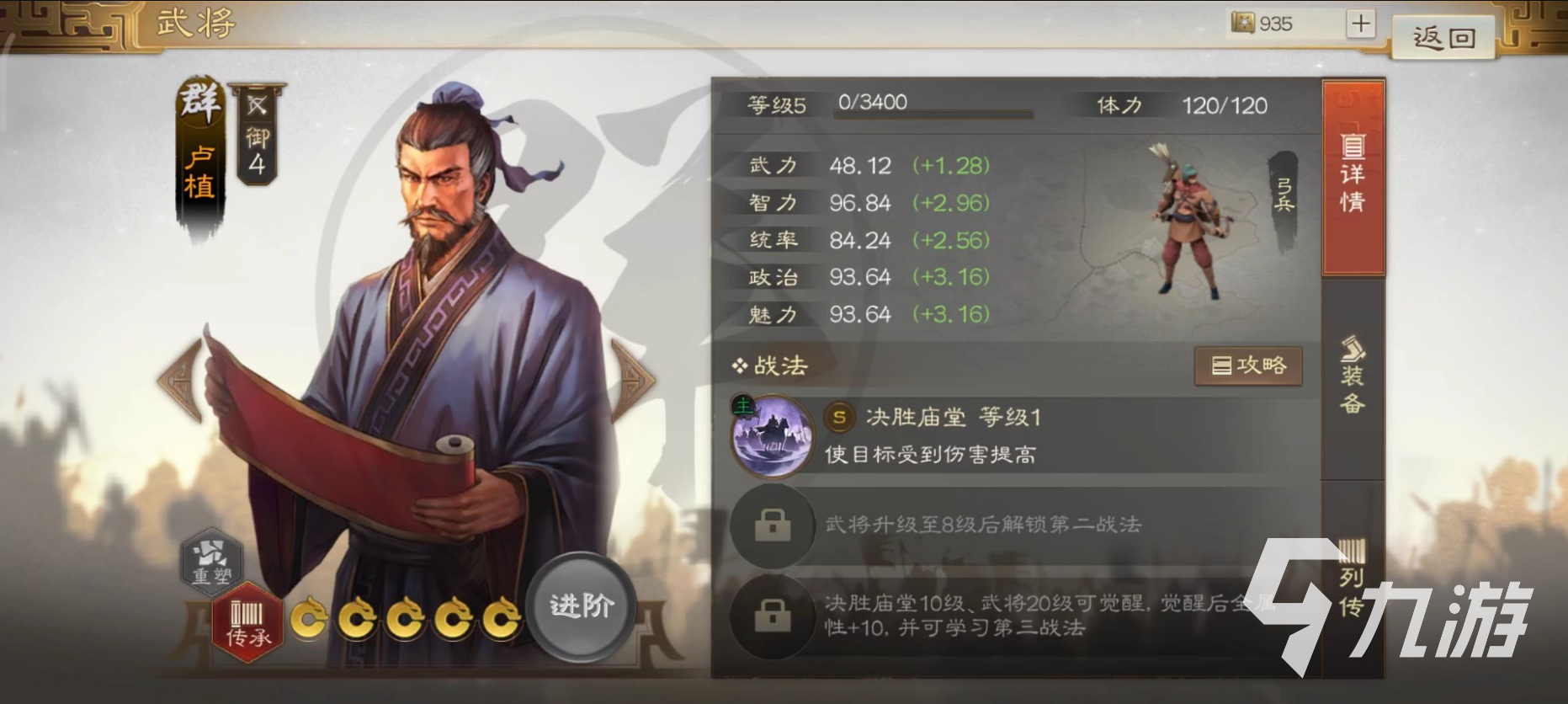Tap the locked second skill slot
The width and height of the screenshot is (1568, 704).
(773, 526)
